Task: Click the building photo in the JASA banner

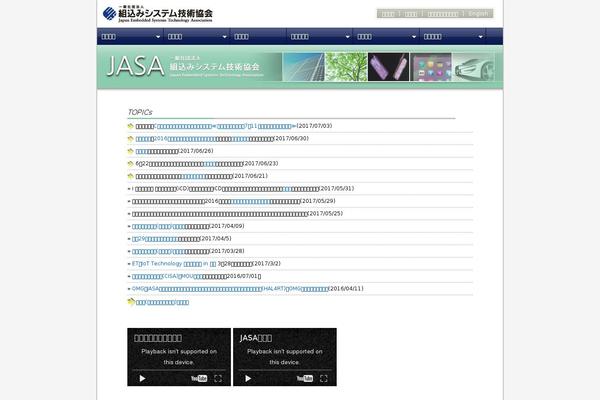Action: tap(303, 67)
